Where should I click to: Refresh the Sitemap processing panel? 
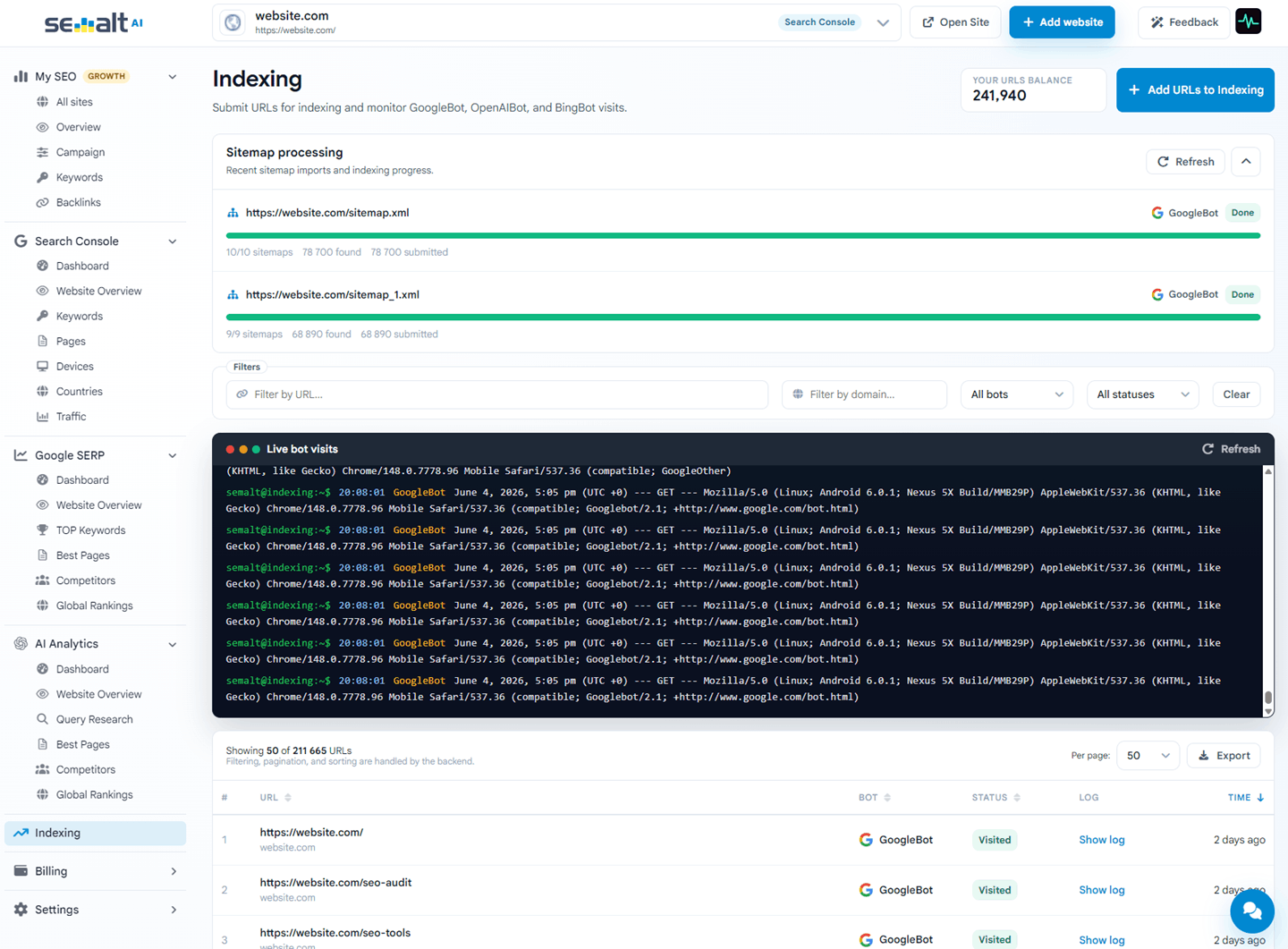(1185, 162)
